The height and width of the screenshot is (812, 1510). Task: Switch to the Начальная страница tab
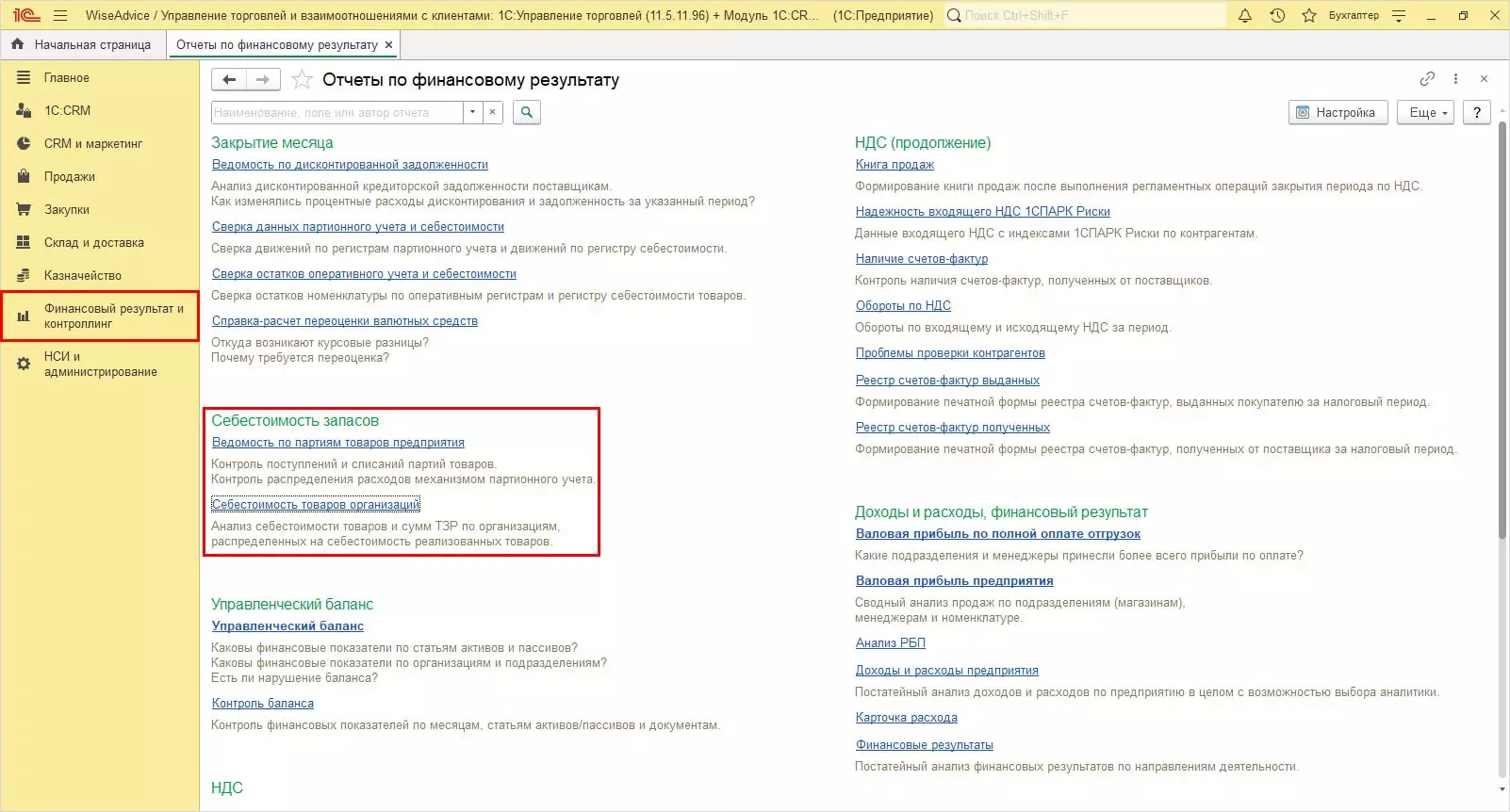[82, 44]
